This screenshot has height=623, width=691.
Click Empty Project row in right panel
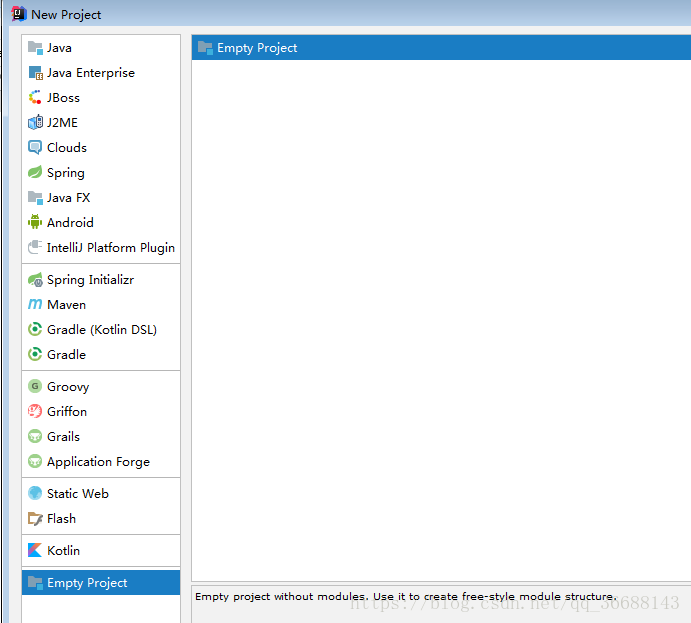click(441, 48)
